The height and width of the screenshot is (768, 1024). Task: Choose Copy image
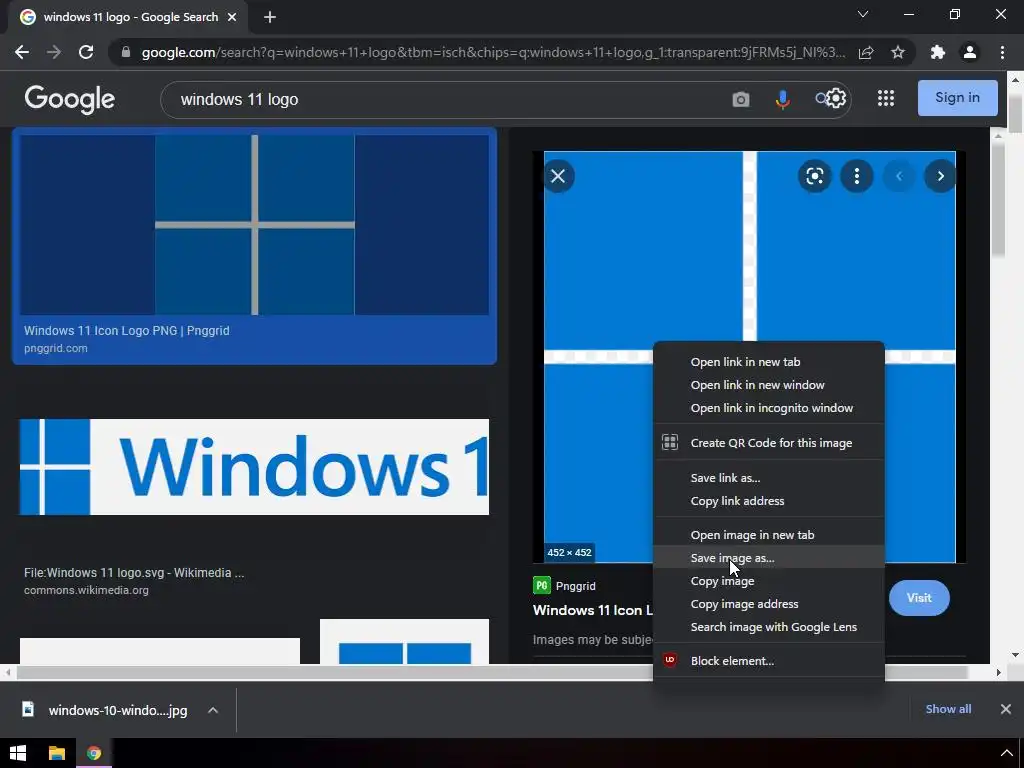(769, 581)
